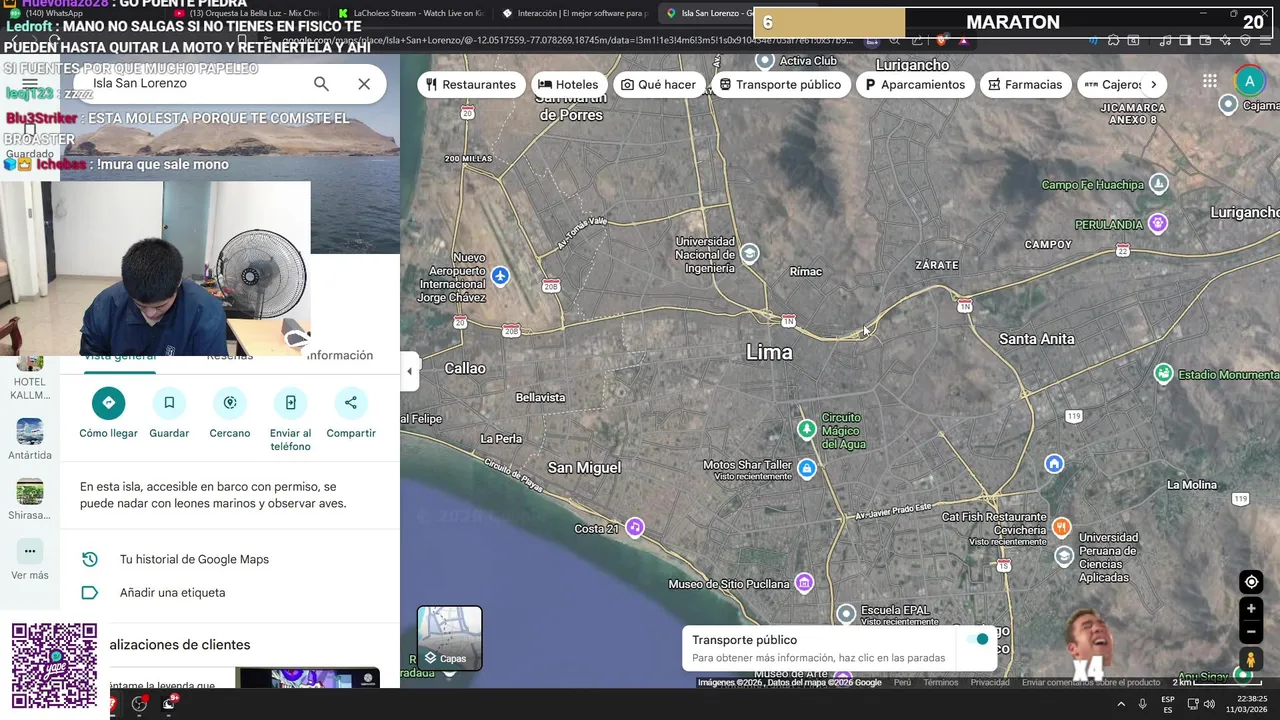Click the Compartir share icon

(351, 403)
